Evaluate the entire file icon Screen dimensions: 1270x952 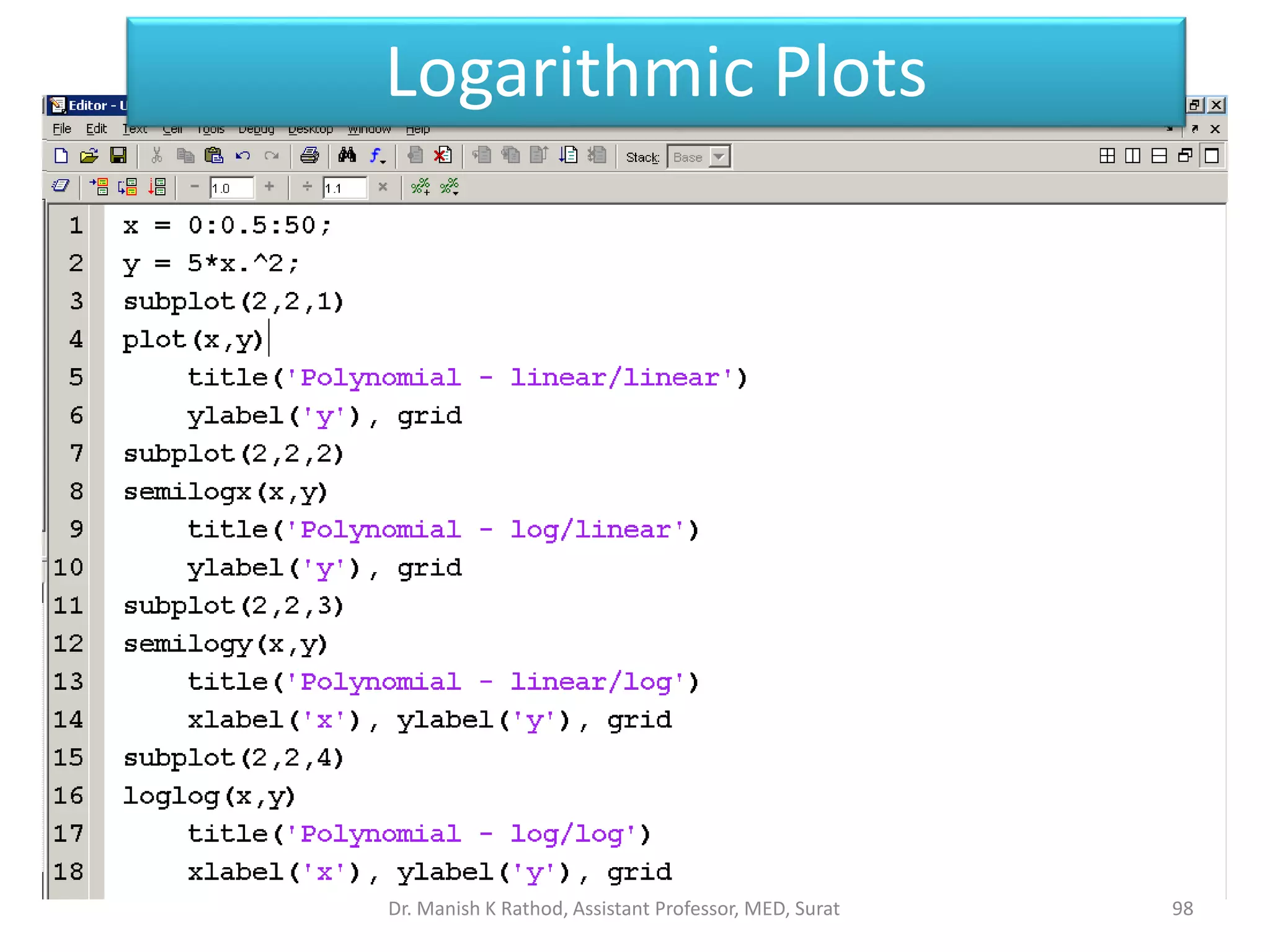pos(157,187)
